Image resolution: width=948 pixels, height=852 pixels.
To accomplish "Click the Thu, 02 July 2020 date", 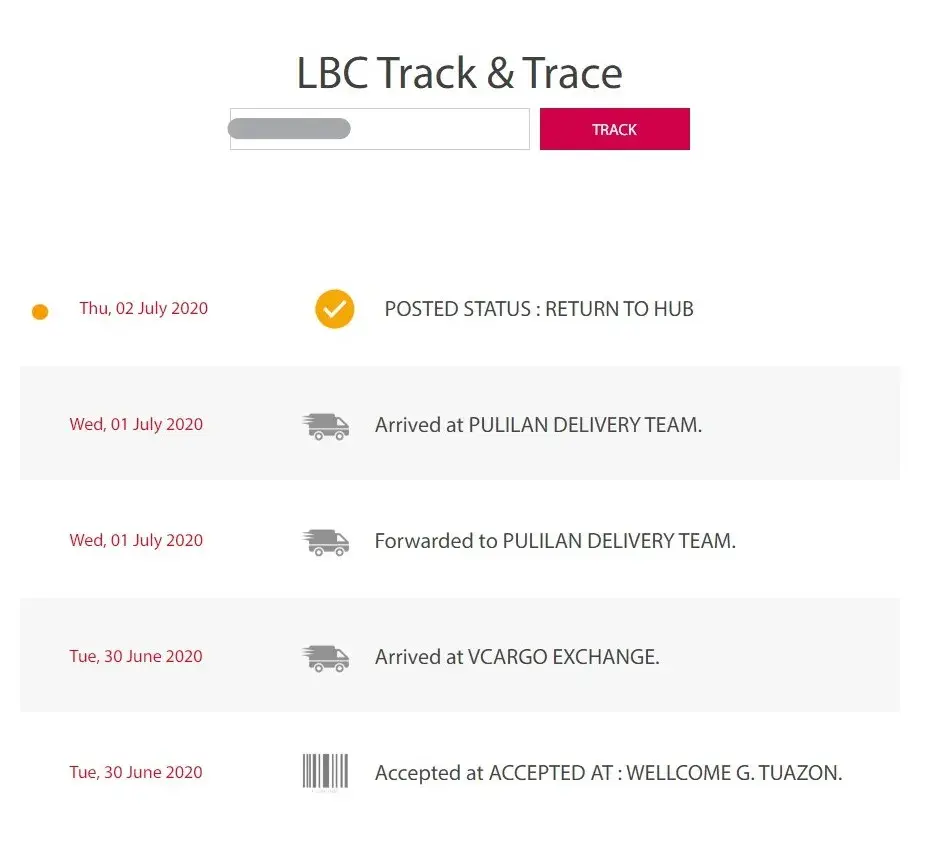I will [144, 308].
